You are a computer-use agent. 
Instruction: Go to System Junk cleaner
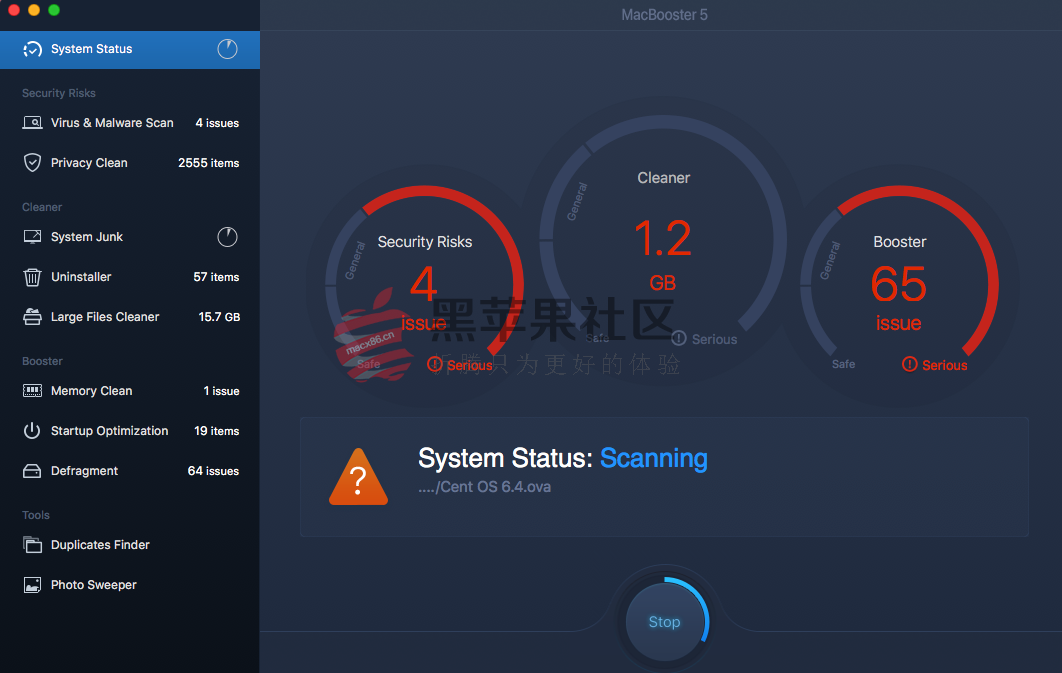click(x=130, y=237)
